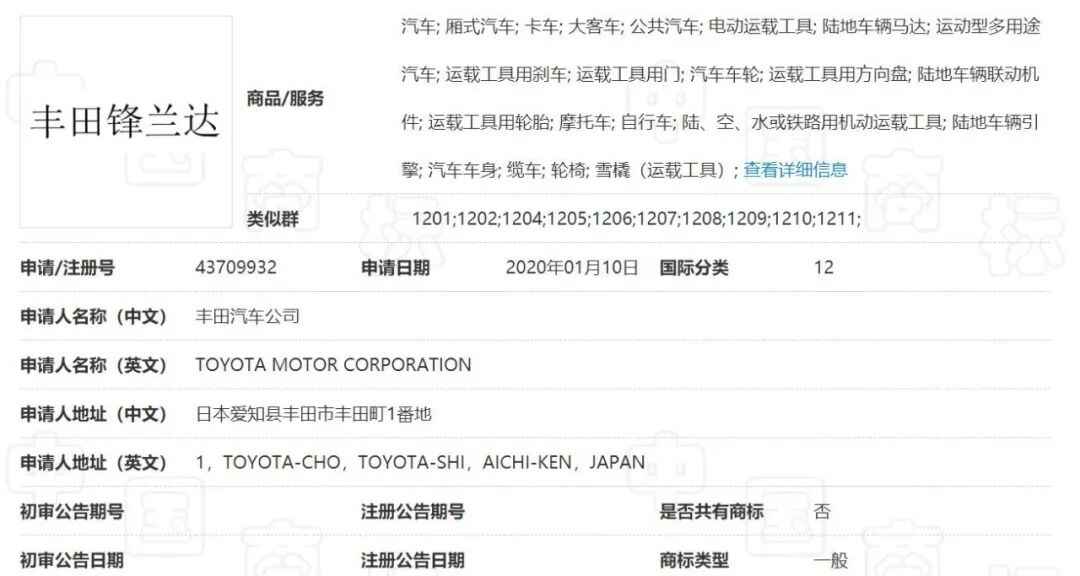Click the 注册公告期号 label
This screenshot has height=576, width=1080.
[413, 511]
